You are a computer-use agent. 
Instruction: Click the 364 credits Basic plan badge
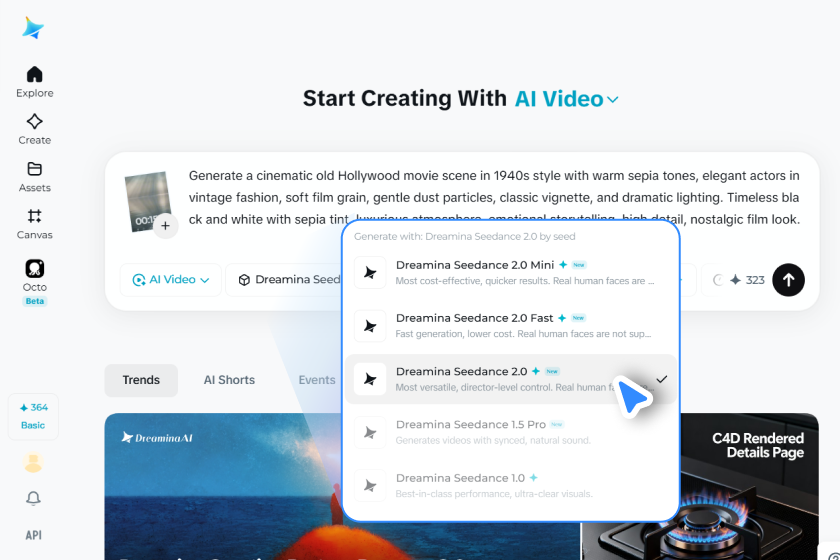33,416
